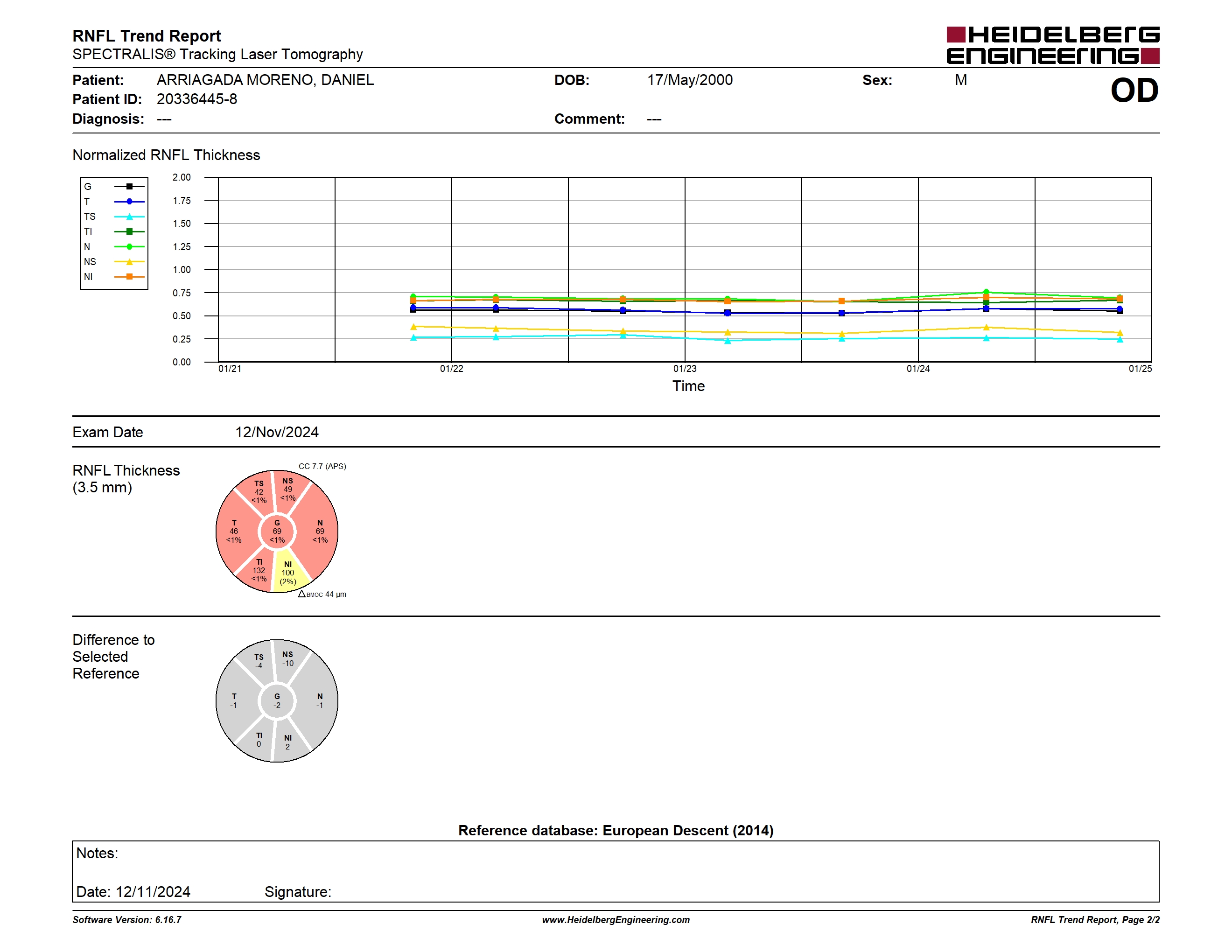Click the NI legend orange marker
This screenshot has width=1232, height=952.
tap(129, 276)
